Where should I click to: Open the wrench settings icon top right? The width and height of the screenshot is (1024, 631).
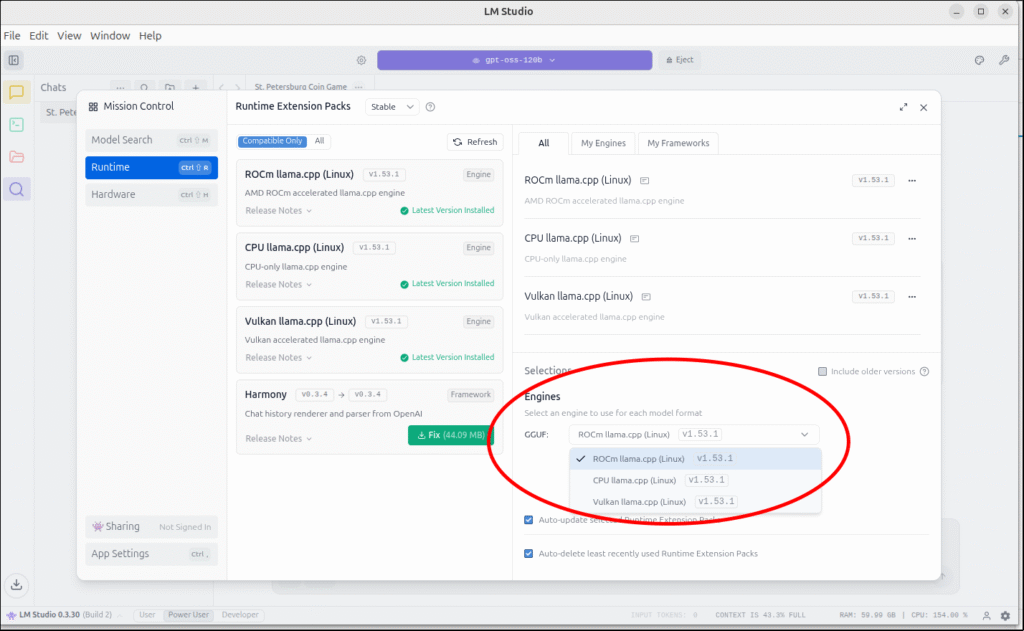(x=1004, y=60)
